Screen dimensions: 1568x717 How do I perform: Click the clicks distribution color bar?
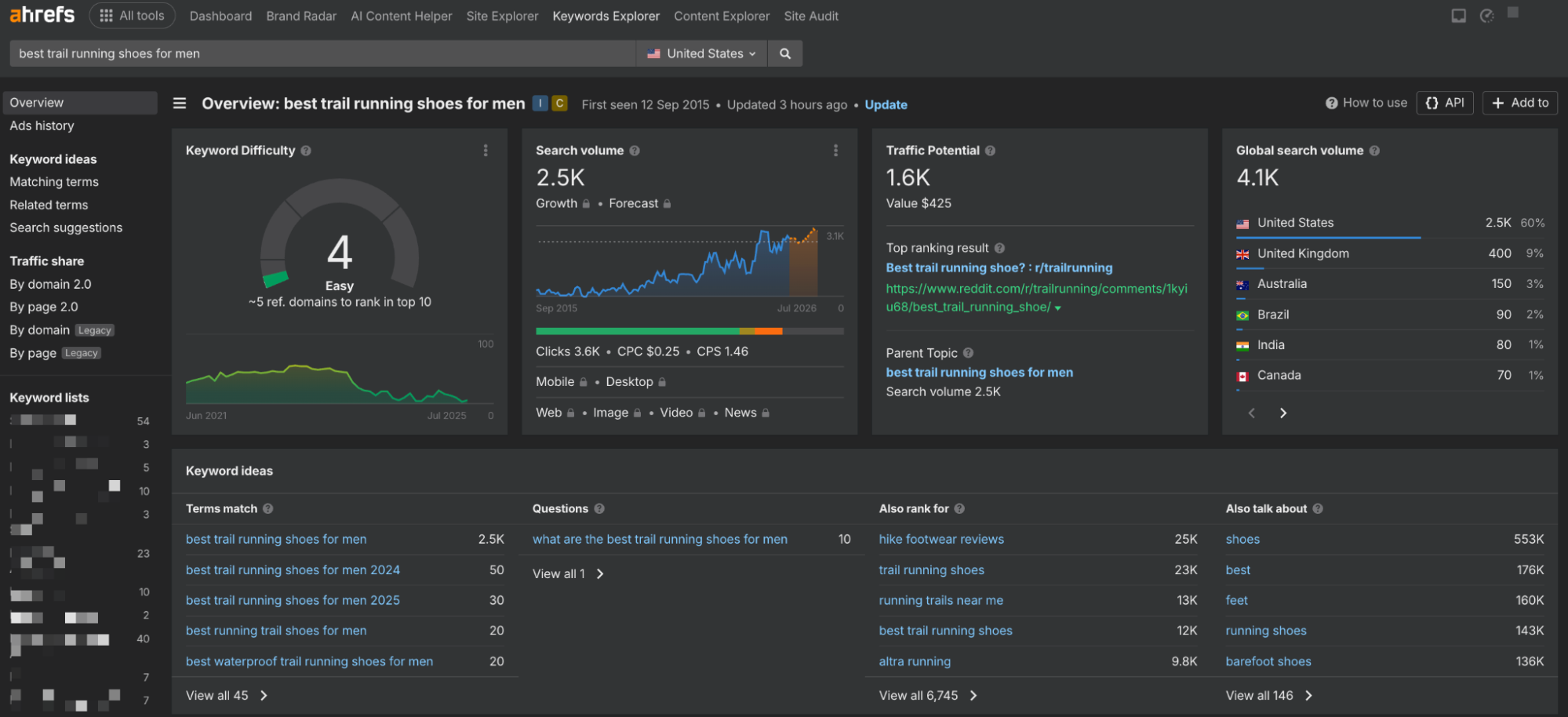pos(689,332)
